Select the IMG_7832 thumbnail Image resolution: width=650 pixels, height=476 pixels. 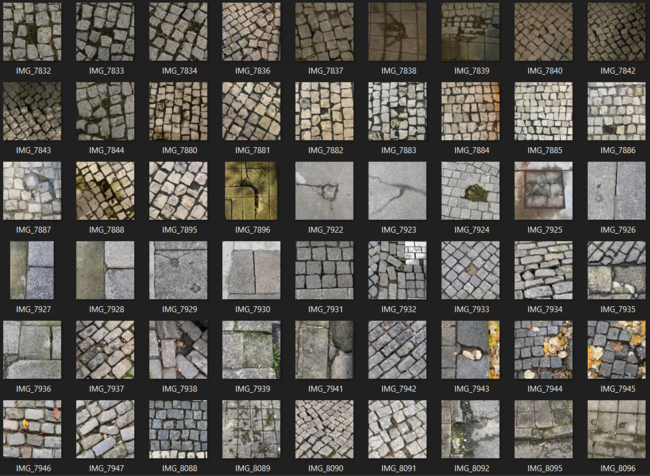[32, 32]
